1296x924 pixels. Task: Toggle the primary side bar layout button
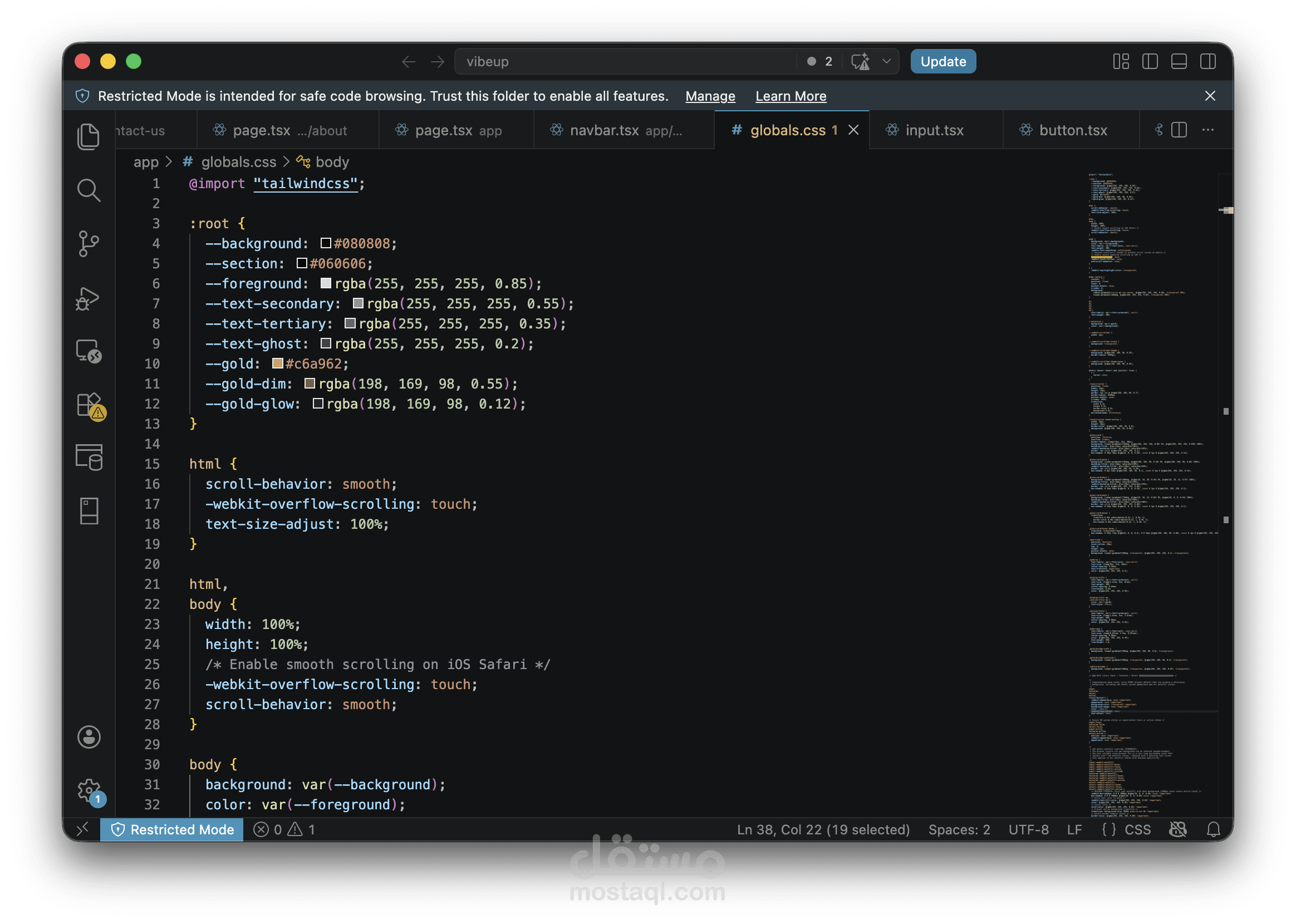click(1150, 61)
